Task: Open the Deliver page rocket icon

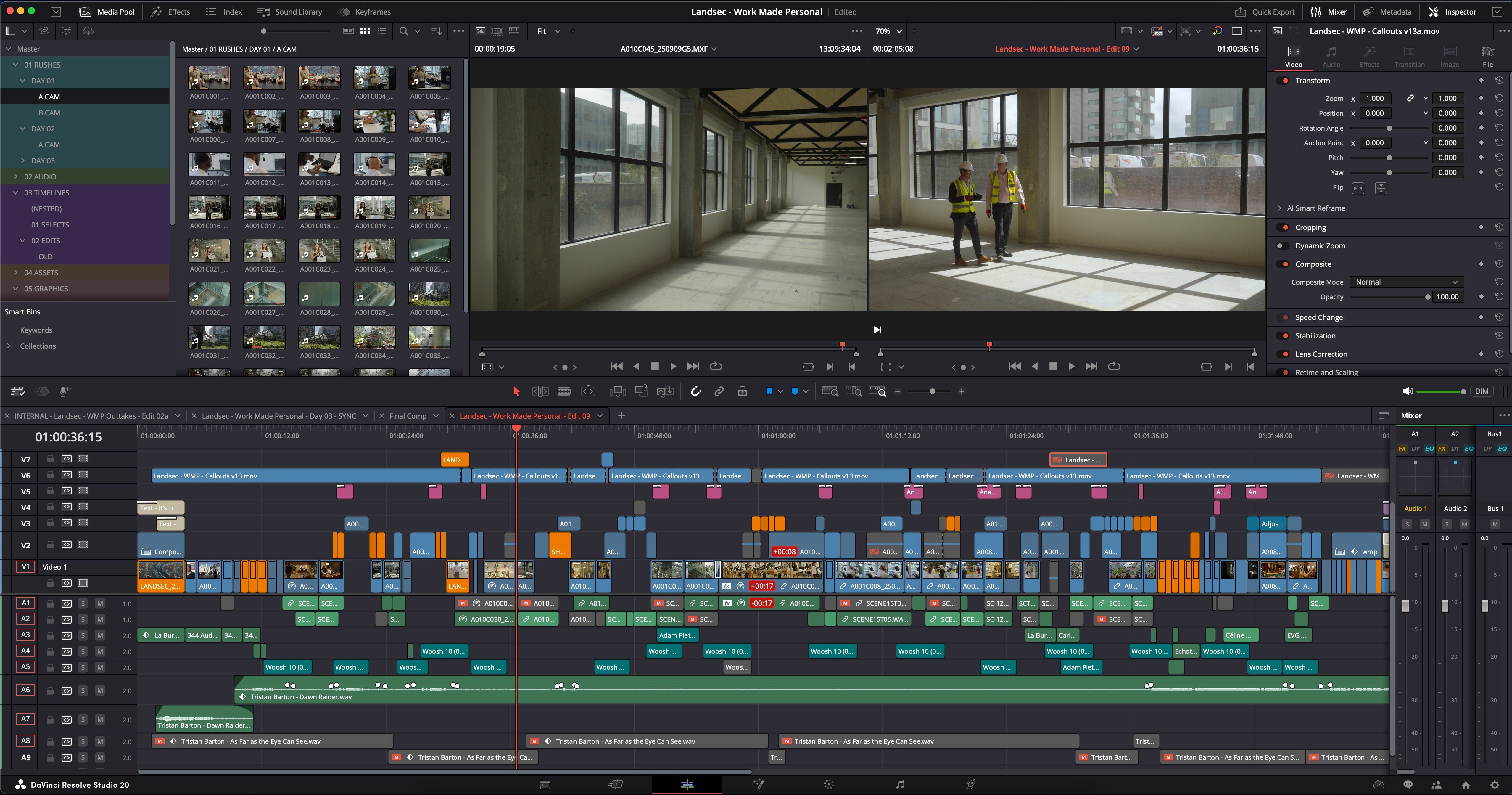Action: click(x=971, y=784)
